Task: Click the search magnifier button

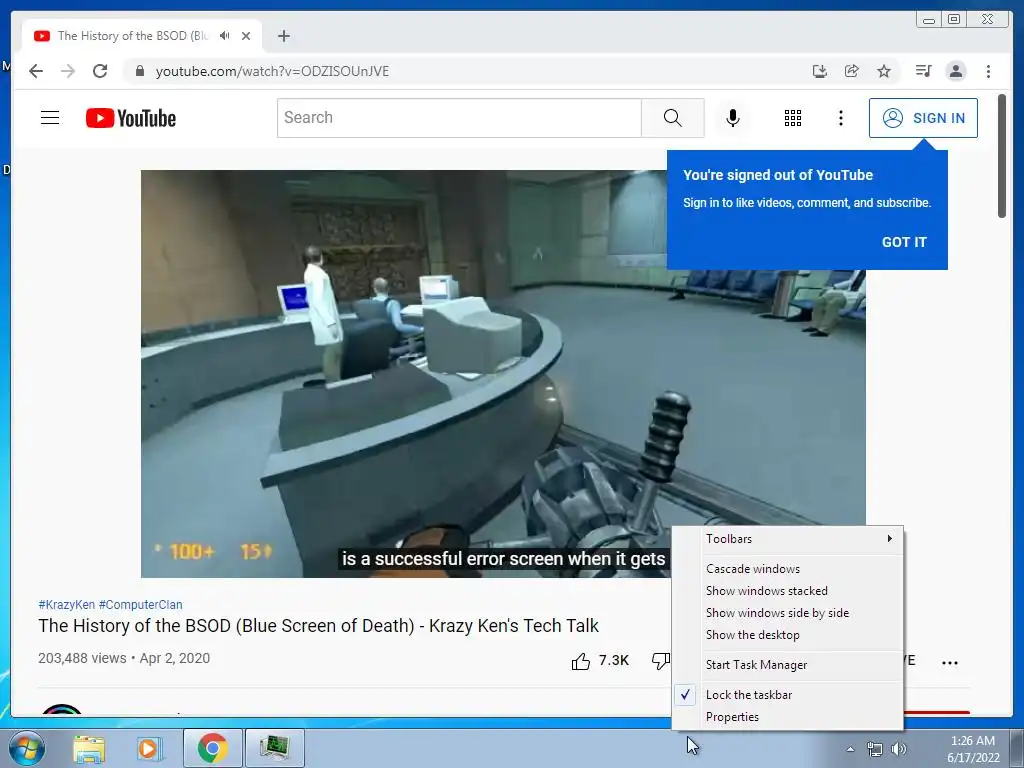Action: [x=673, y=118]
